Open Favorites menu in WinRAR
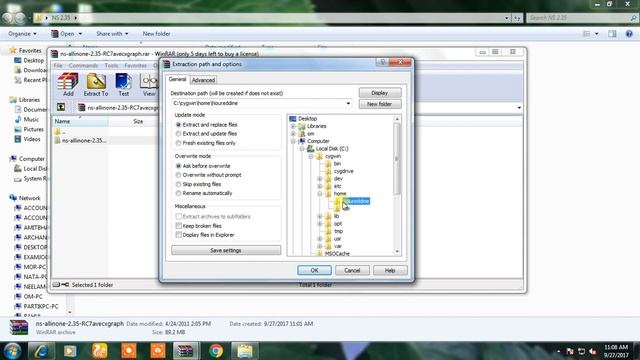640x360 pixels. [x=135, y=65]
